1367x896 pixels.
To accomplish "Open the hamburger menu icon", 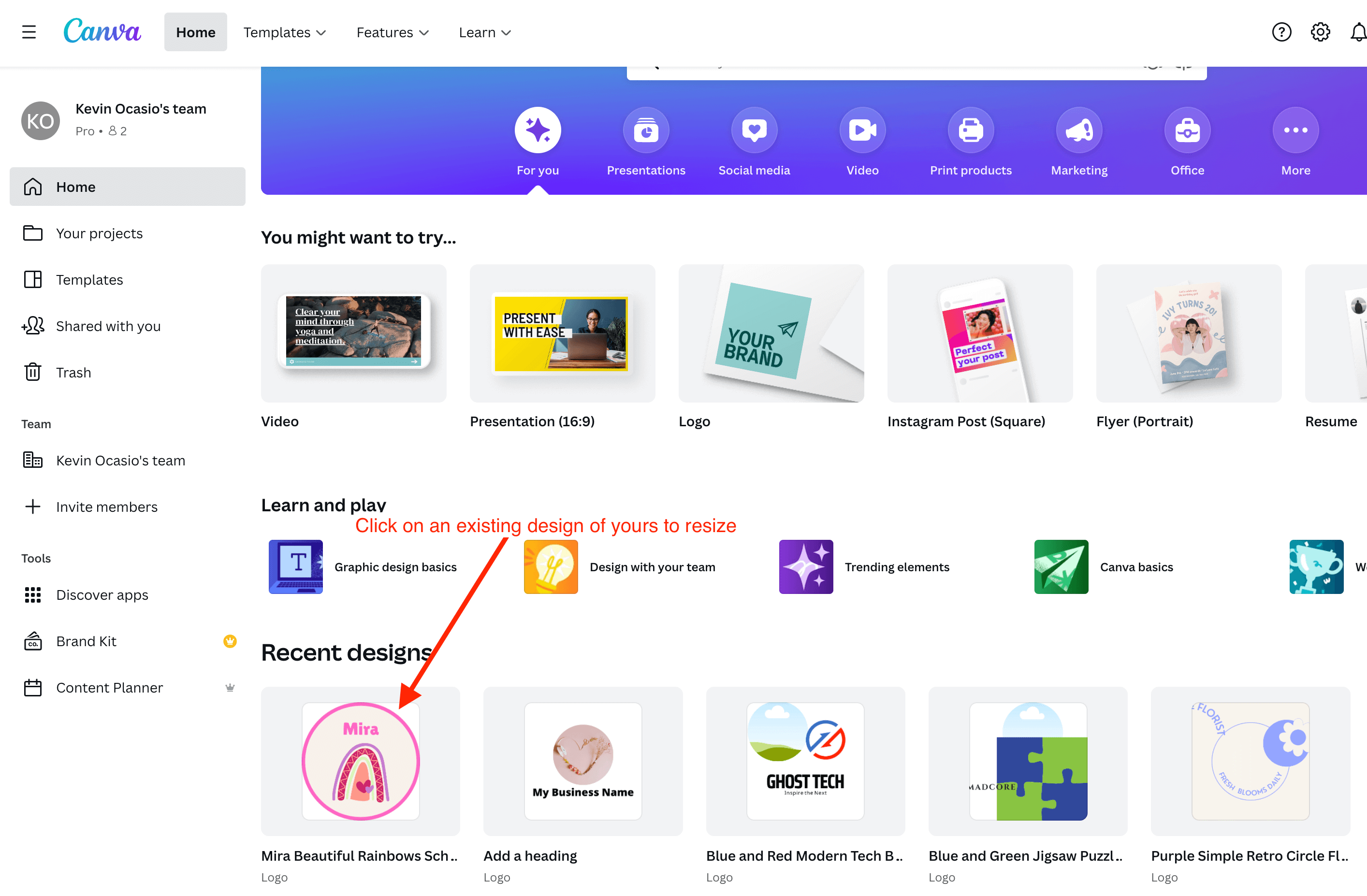I will (x=29, y=32).
